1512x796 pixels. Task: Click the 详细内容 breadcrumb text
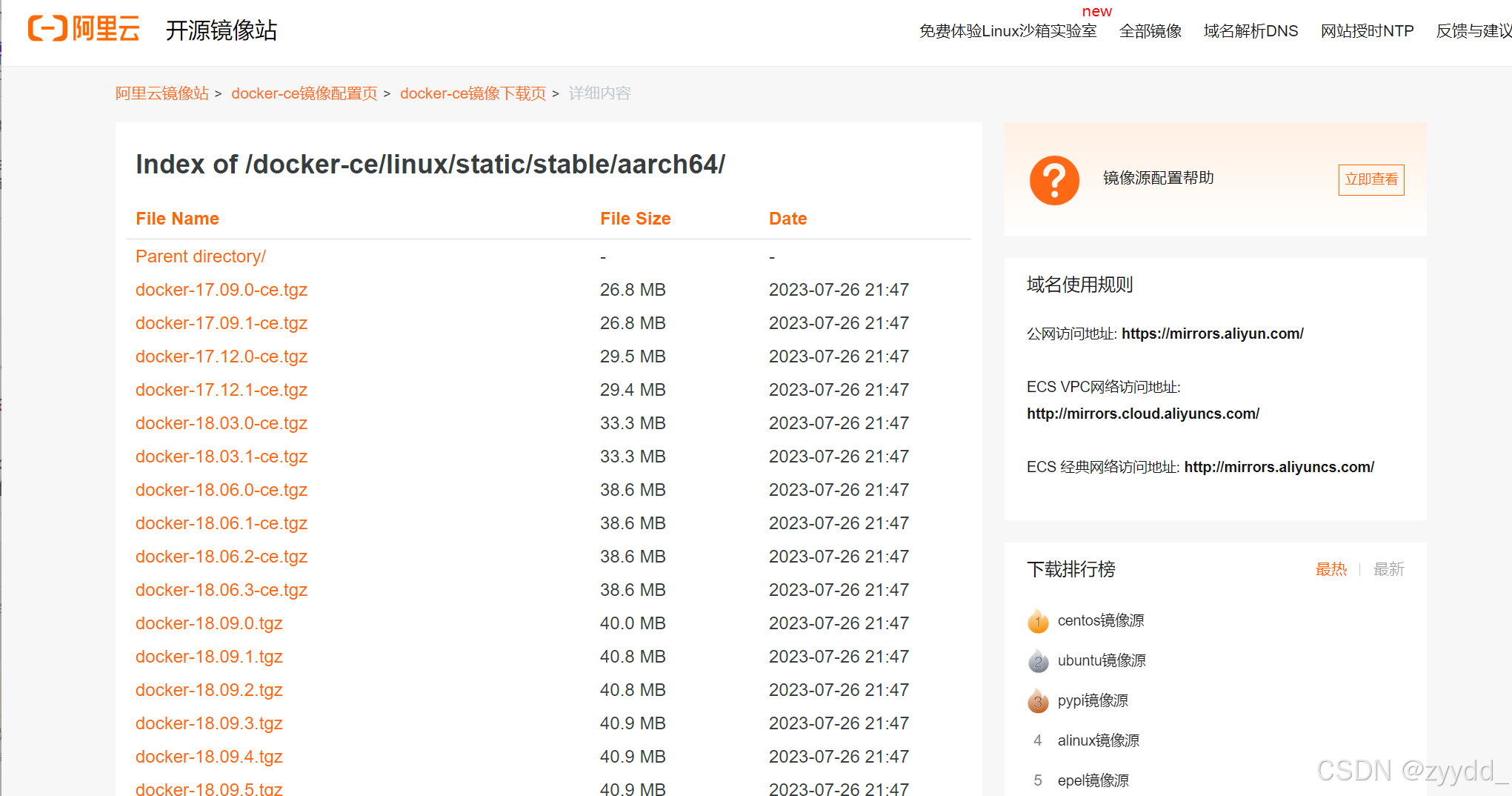[599, 93]
